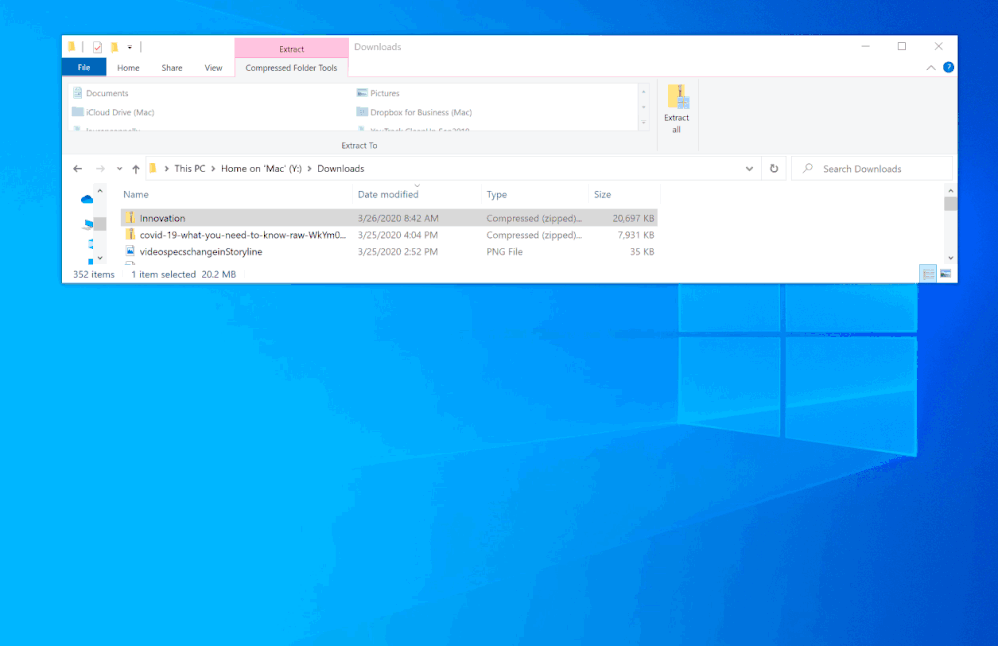
Task: Expand the Customize Quick Access Toolbar dropdown
Action: pos(130,47)
